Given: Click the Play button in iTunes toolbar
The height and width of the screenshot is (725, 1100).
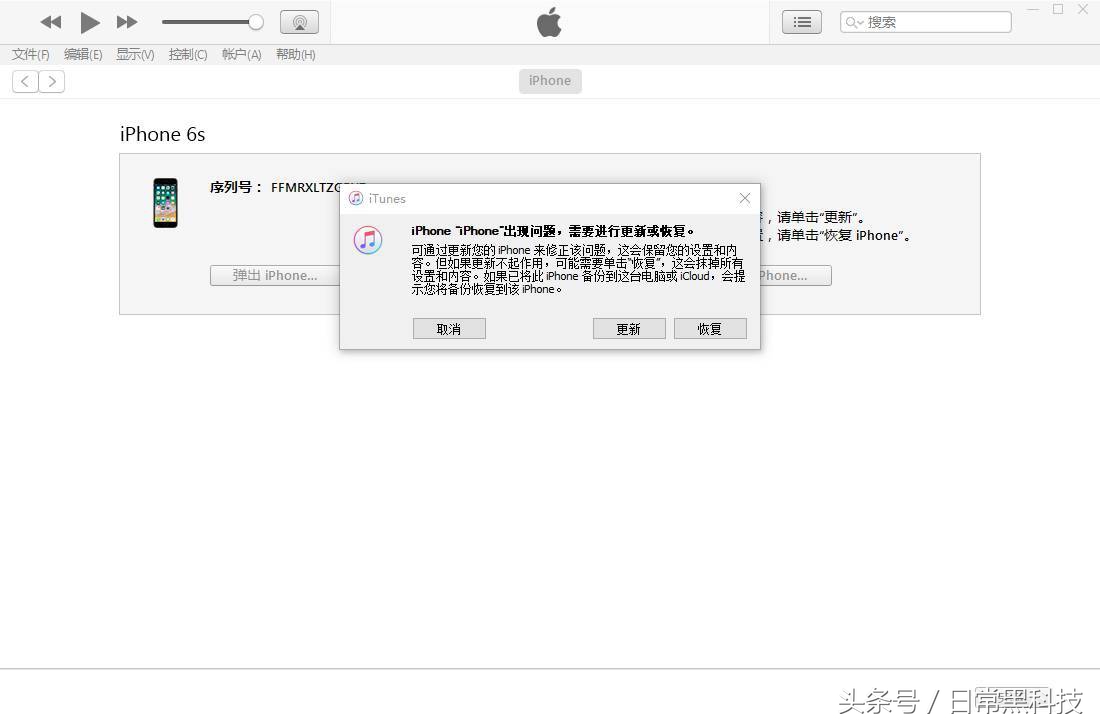Looking at the screenshot, I should (89, 22).
